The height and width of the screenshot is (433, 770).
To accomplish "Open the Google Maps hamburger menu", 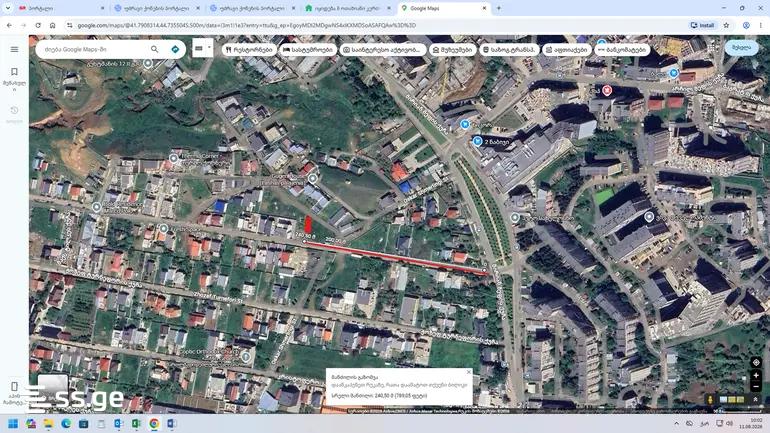I will coord(14,49).
